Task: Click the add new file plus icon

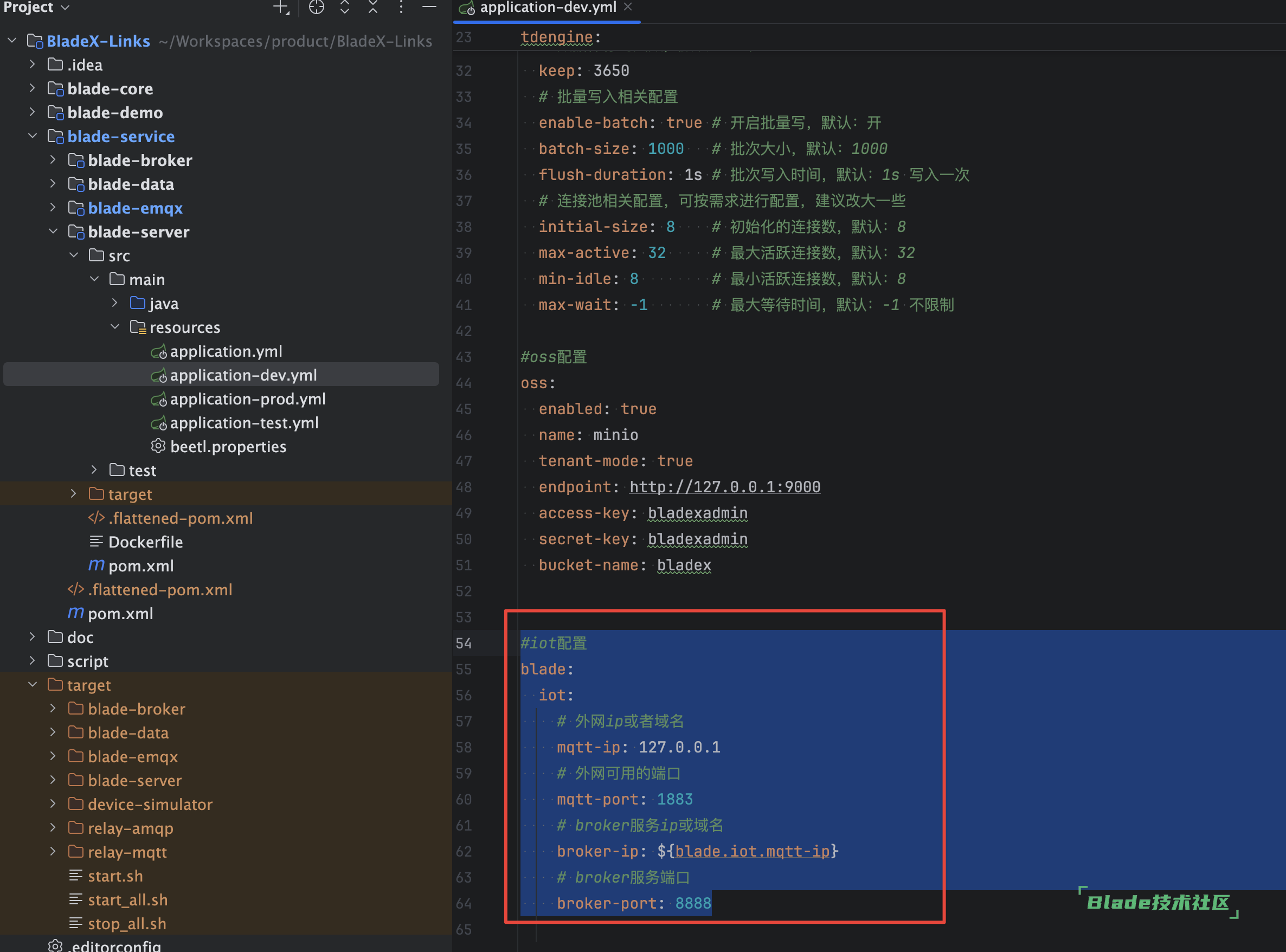Action: click(x=281, y=8)
